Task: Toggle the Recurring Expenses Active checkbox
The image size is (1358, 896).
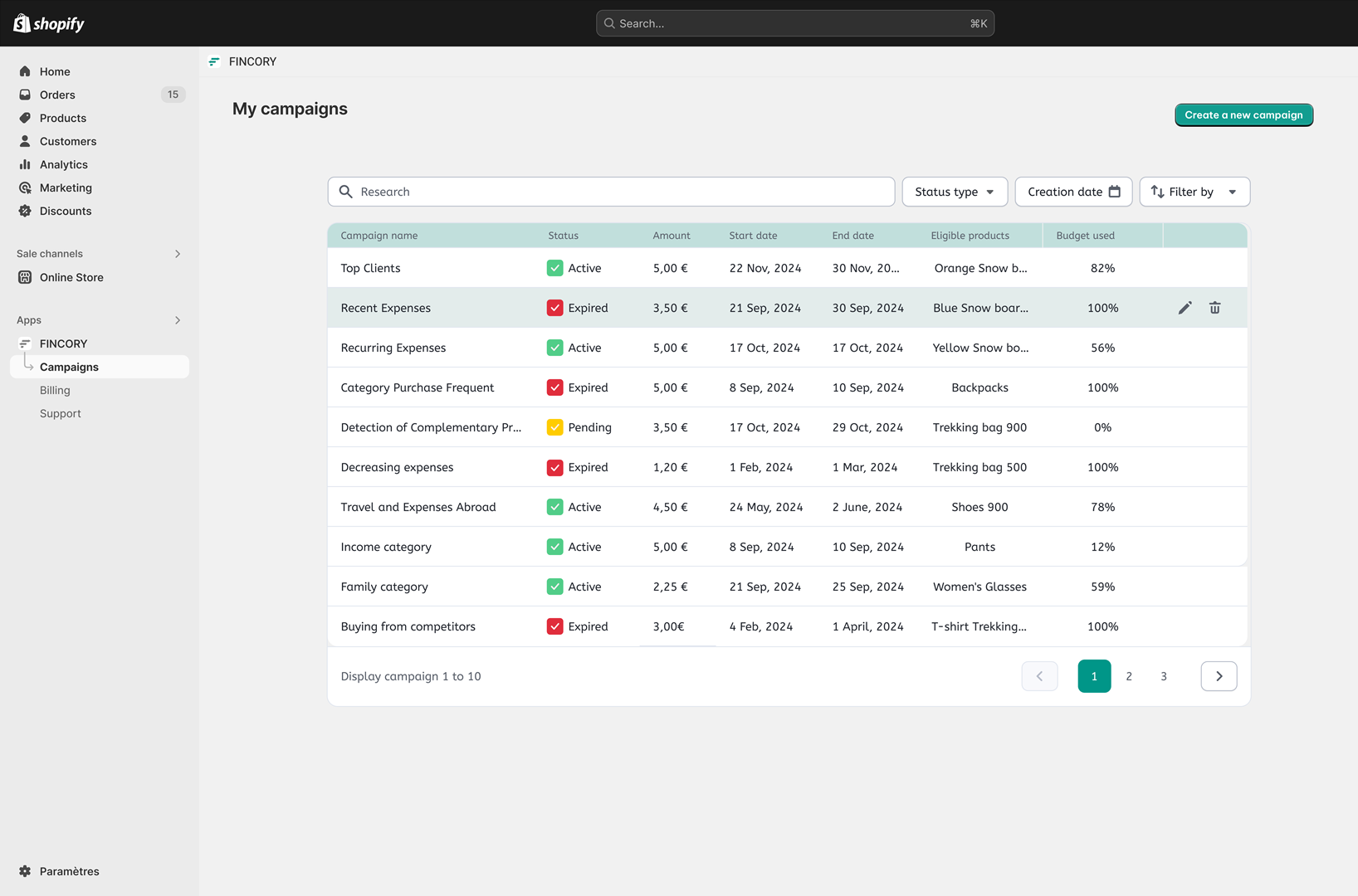Action: [x=555, y=348]
